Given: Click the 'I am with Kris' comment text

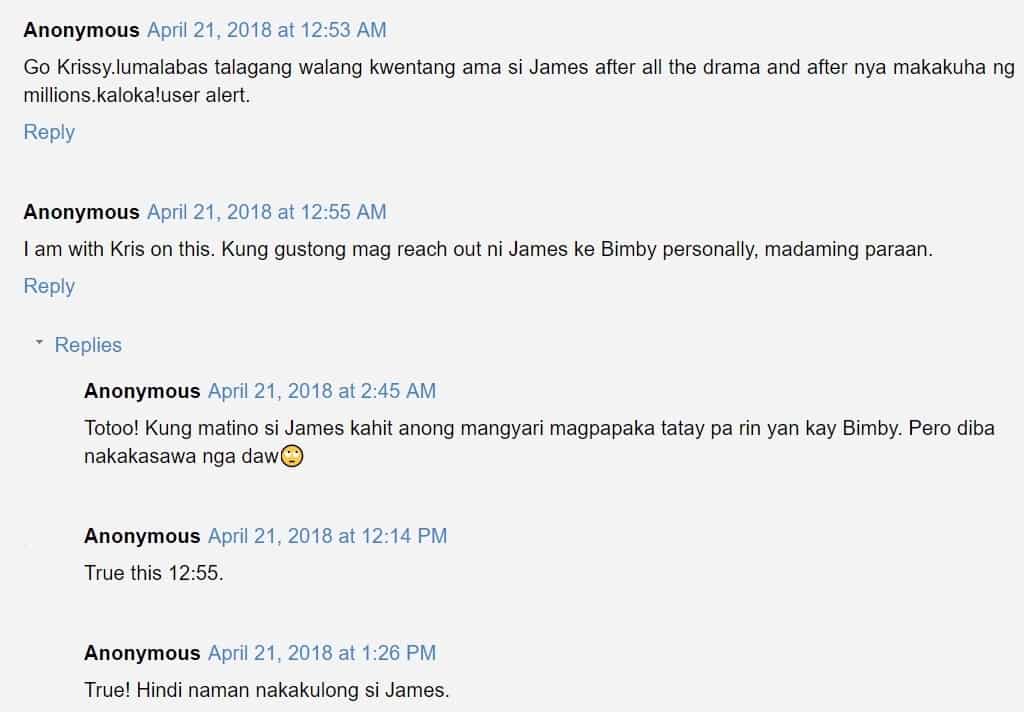Looking at the screenshot, I should [x=478, y=250].
